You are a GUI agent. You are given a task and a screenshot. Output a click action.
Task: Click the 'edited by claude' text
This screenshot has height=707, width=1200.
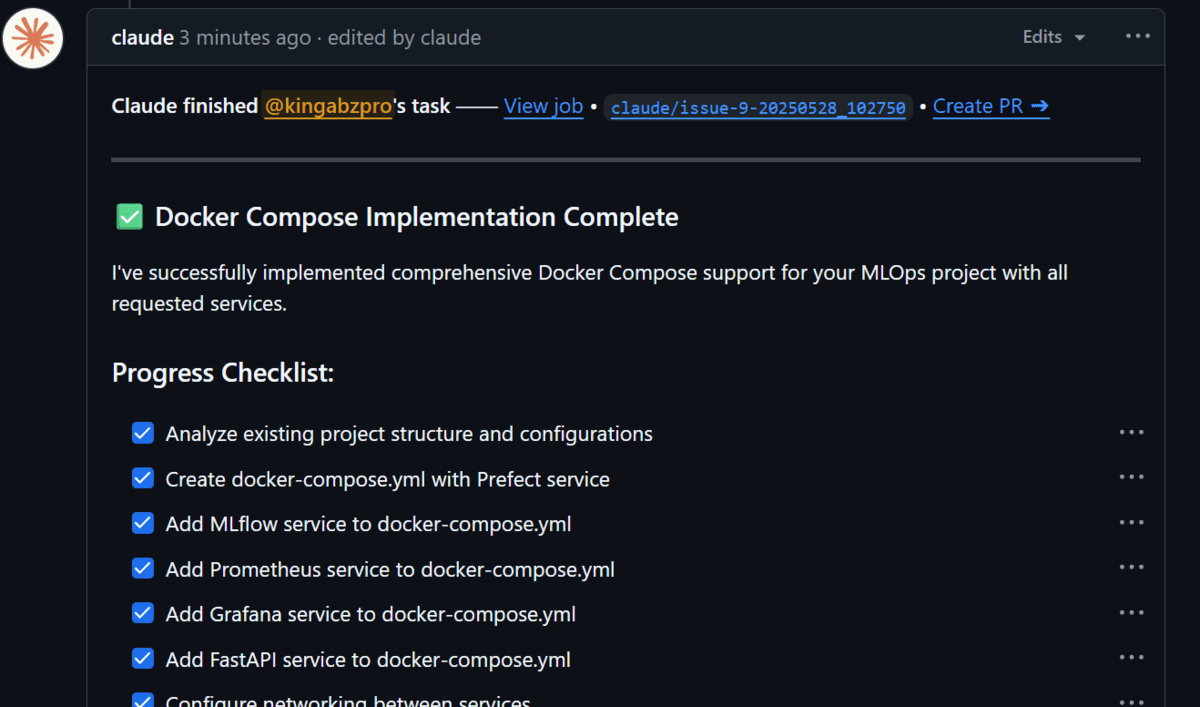pyautogui.click(x=404, y=38)
